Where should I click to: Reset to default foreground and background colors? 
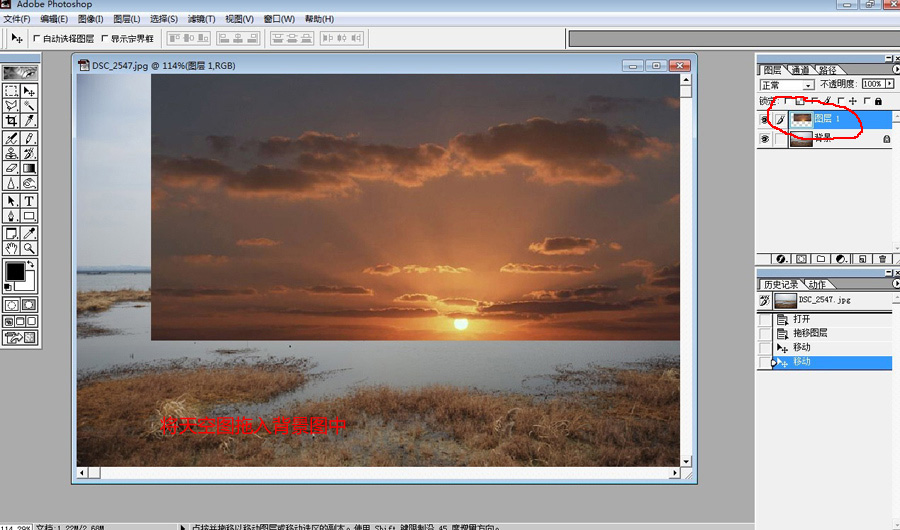click(x=8, y=287)
